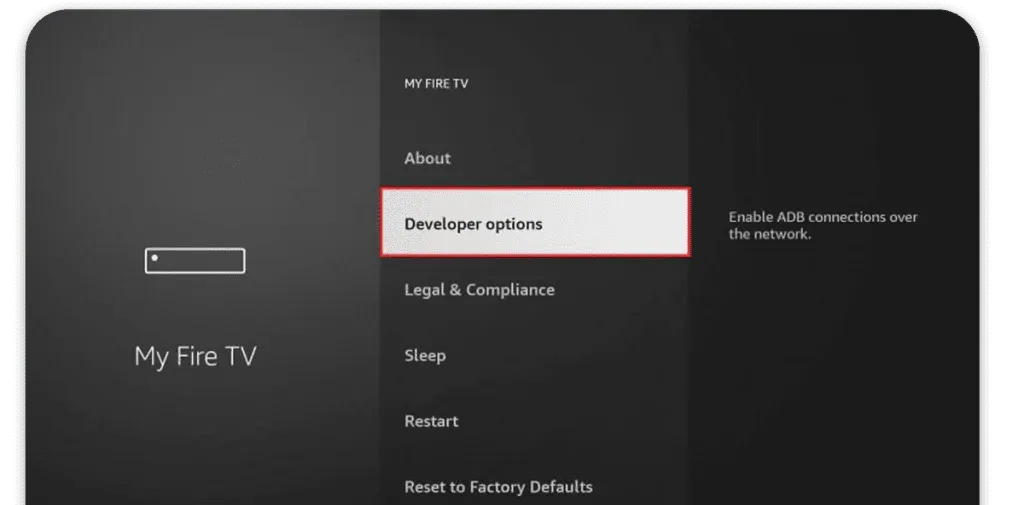Click the Fire TV device icon
Screen dimensions: 1024x505
coord(195,261)
